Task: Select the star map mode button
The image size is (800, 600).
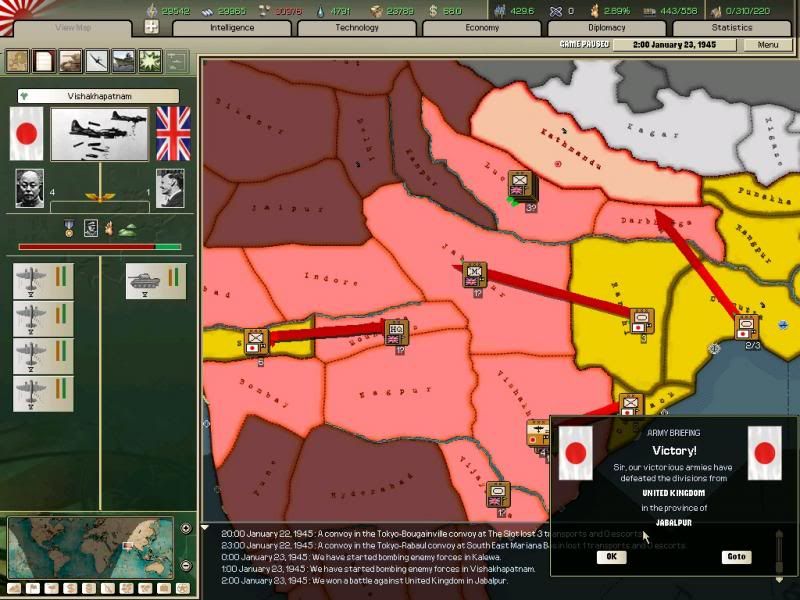Action: tap(182, 589)
